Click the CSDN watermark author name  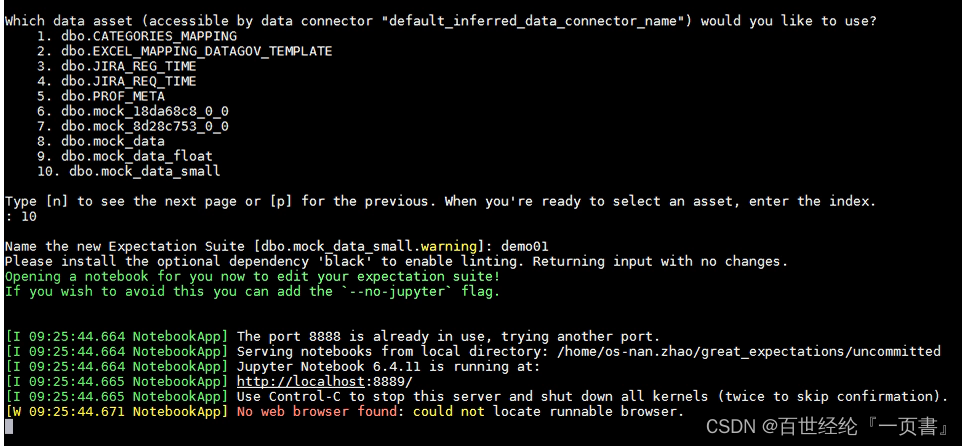(x=861, y=426)
